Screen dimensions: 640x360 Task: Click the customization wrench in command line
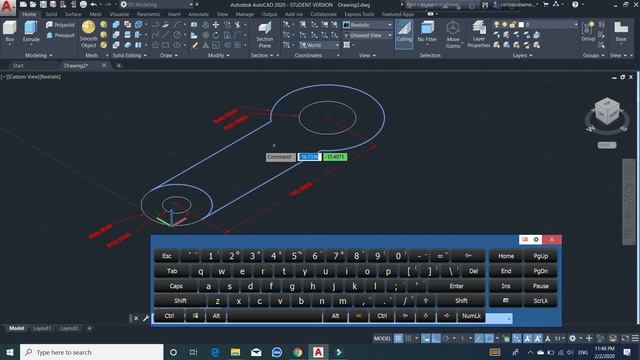point(146,318)
